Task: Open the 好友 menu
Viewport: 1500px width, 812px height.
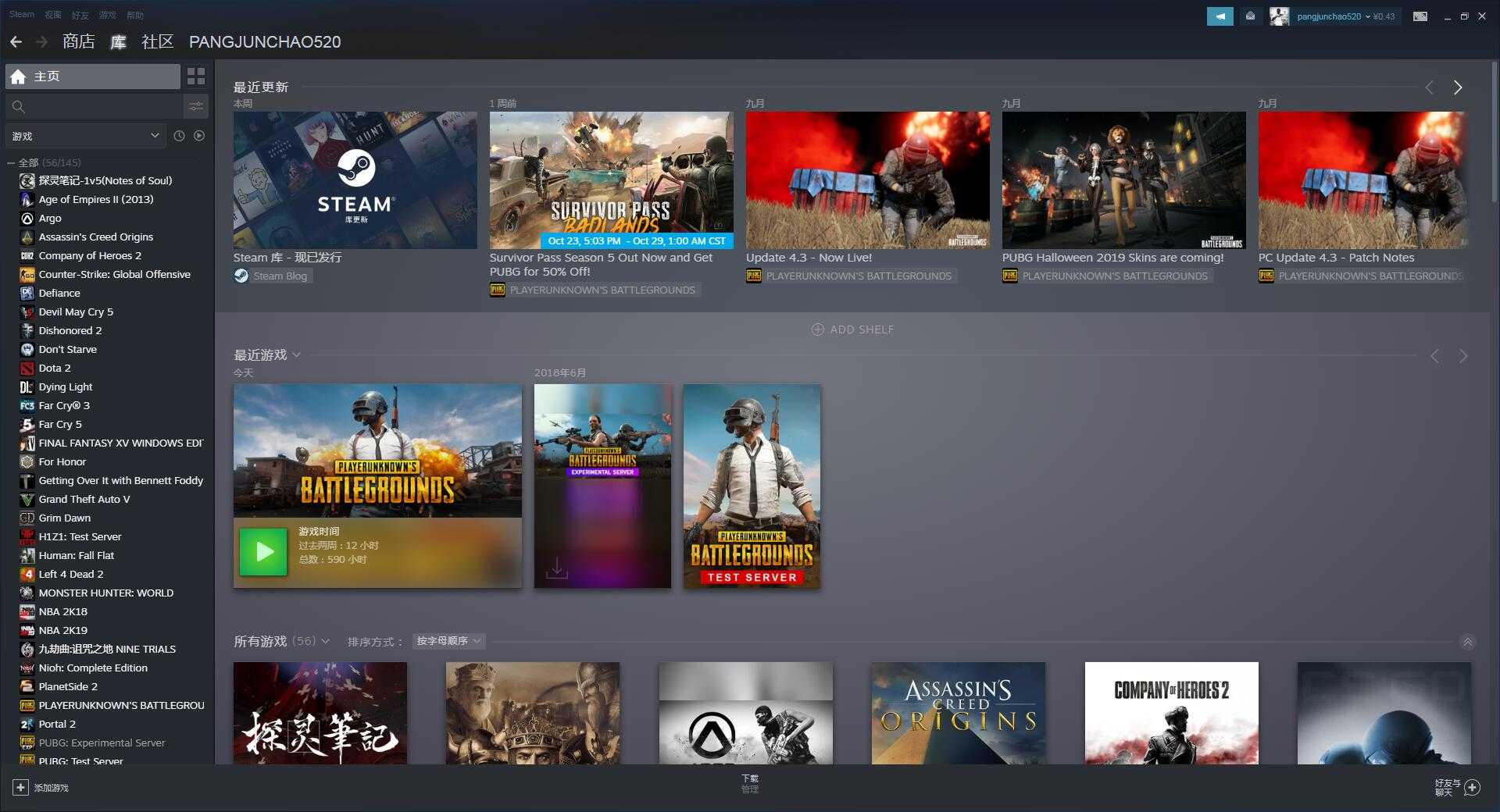Action: [80, 15]
